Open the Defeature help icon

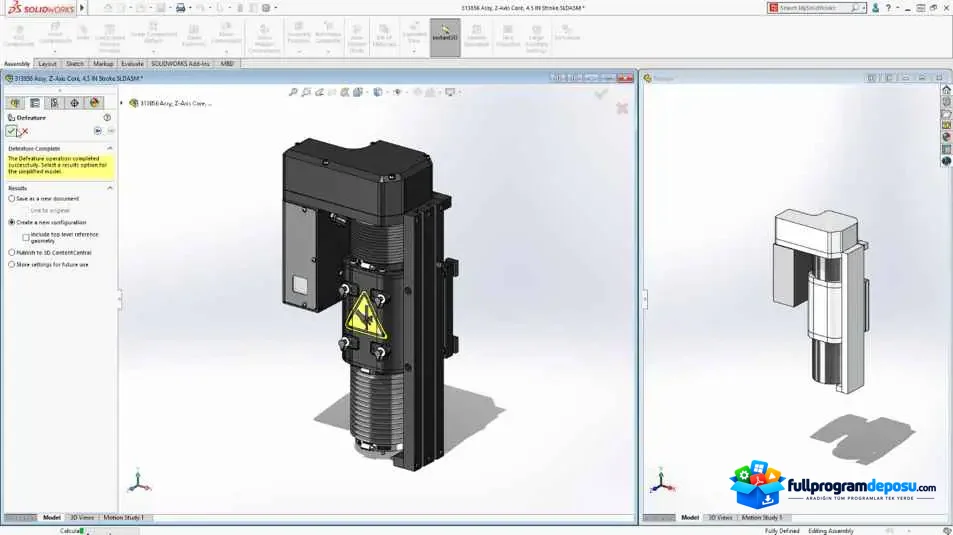pos(107,117)
